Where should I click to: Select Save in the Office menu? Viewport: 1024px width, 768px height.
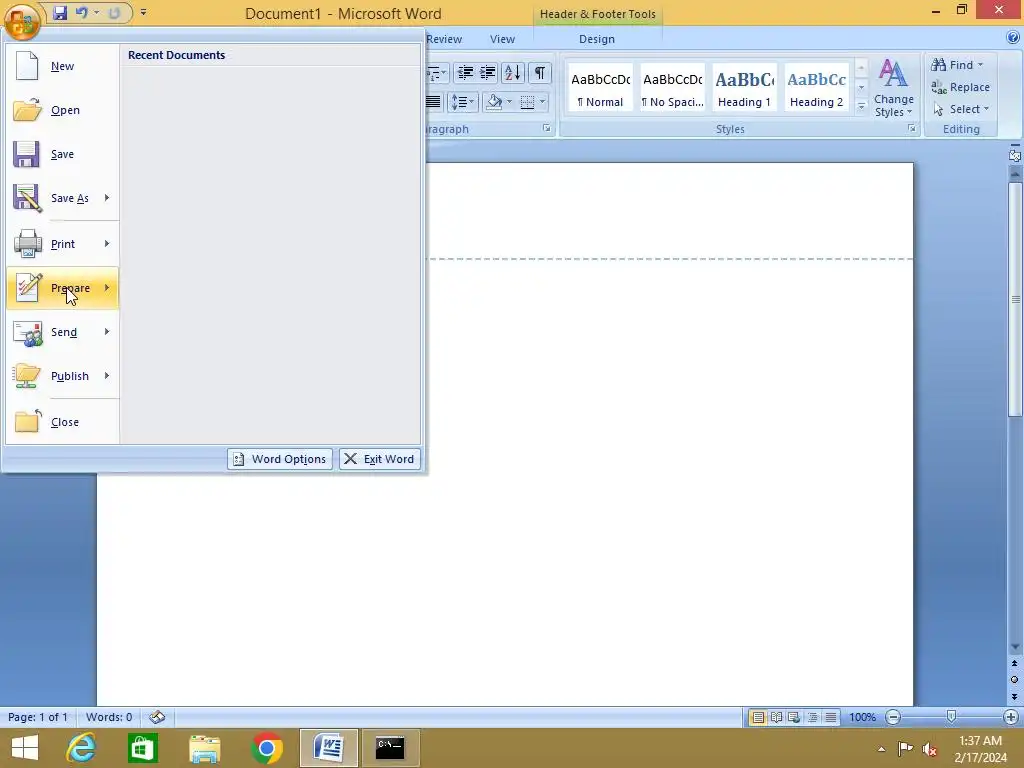pos(63,154)
